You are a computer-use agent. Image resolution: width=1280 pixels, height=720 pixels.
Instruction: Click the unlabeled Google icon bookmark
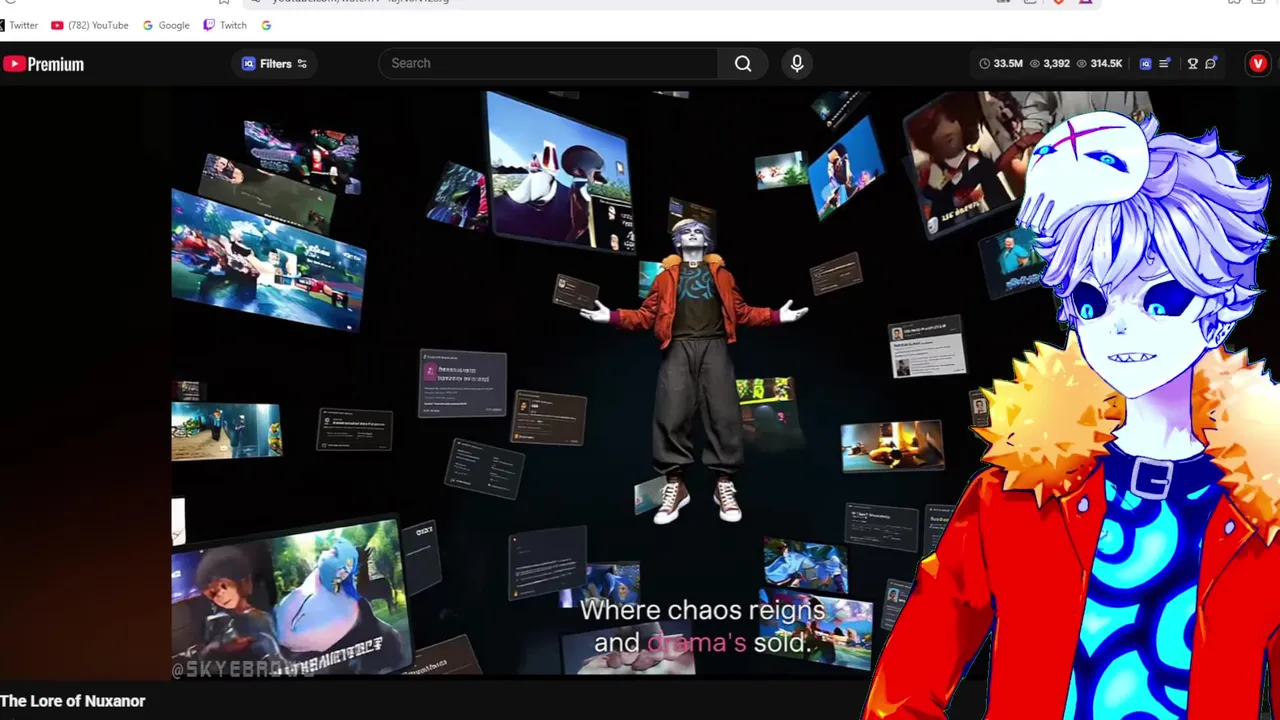[266, 25]
